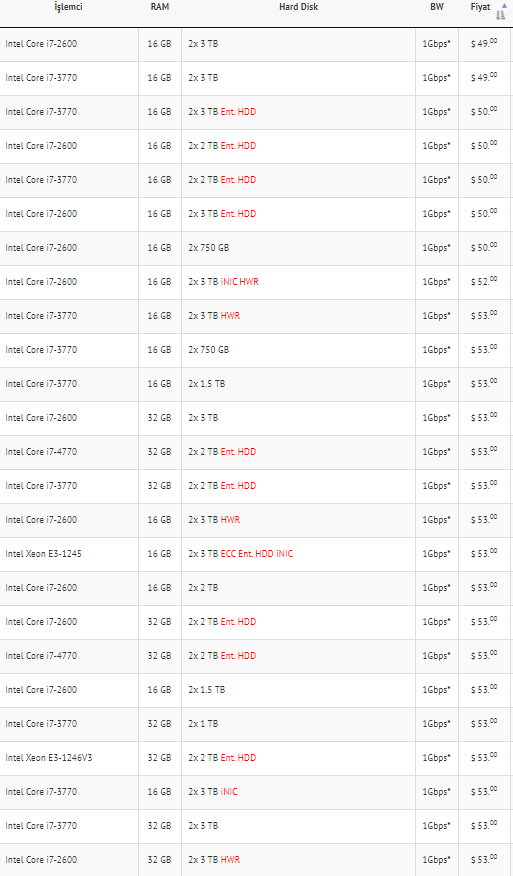Select first Intel Core i7-4770 32 GB row
The height and width of the screenshot is (876, 513).
pyautogui.click(x=256, y=452)
